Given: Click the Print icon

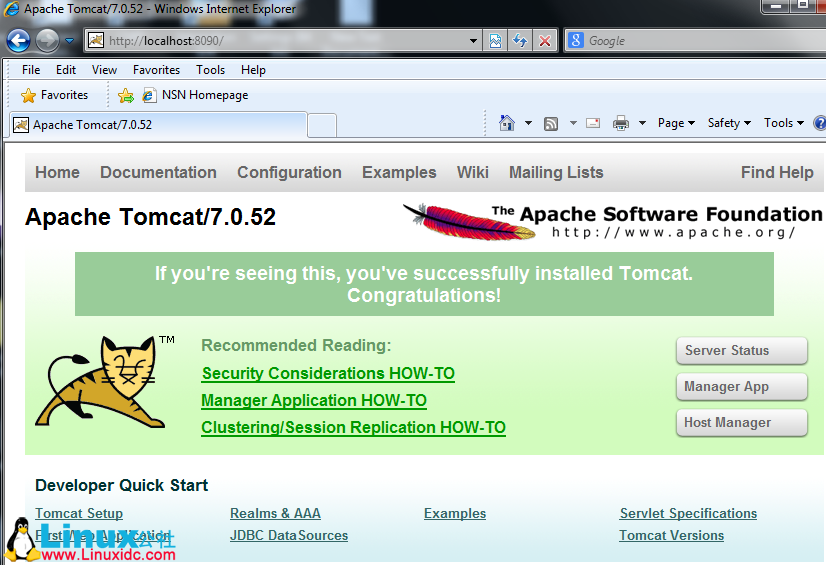Looking at the screenshot, I should (x=621, y=123).
